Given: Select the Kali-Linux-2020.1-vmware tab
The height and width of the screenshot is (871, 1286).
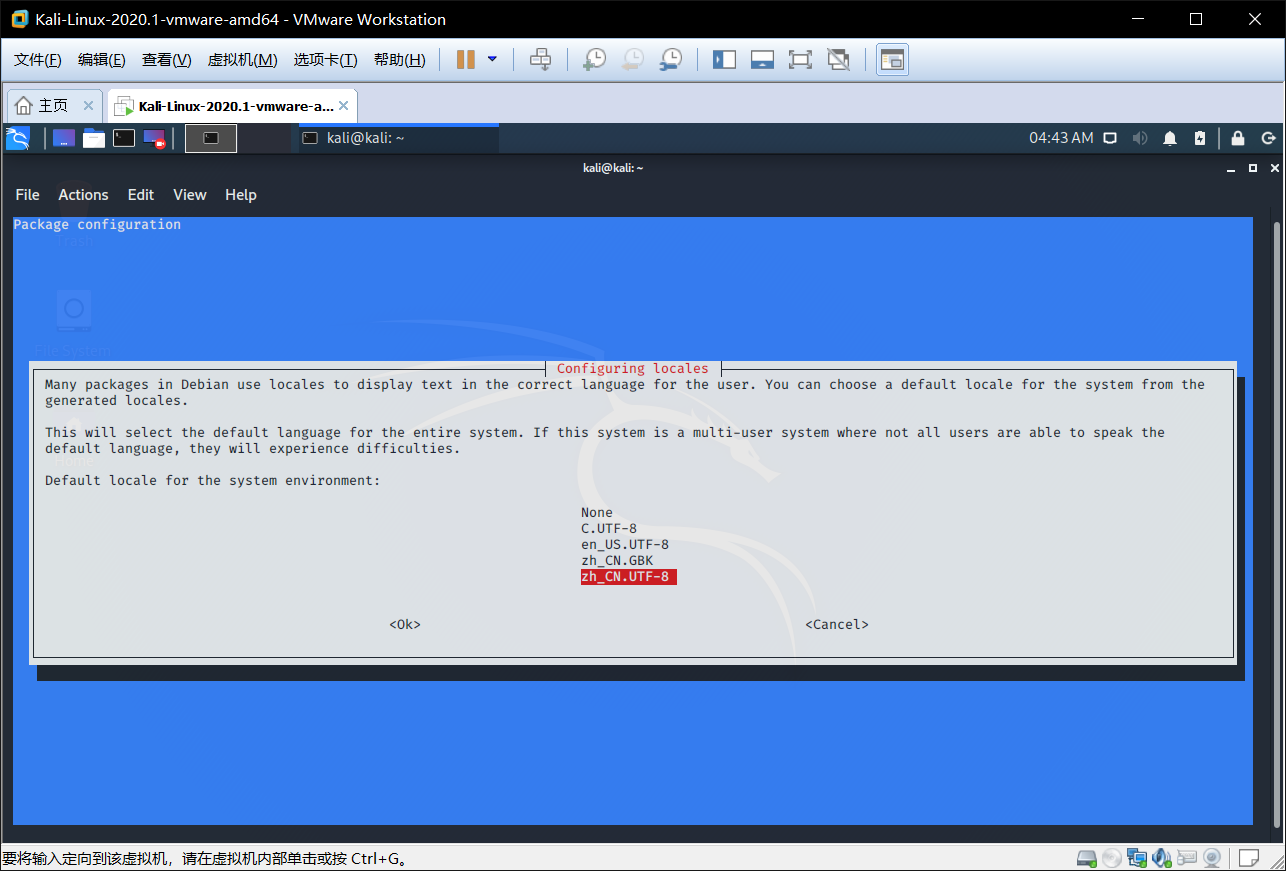Looking at the screenshot, I should 232,106.
